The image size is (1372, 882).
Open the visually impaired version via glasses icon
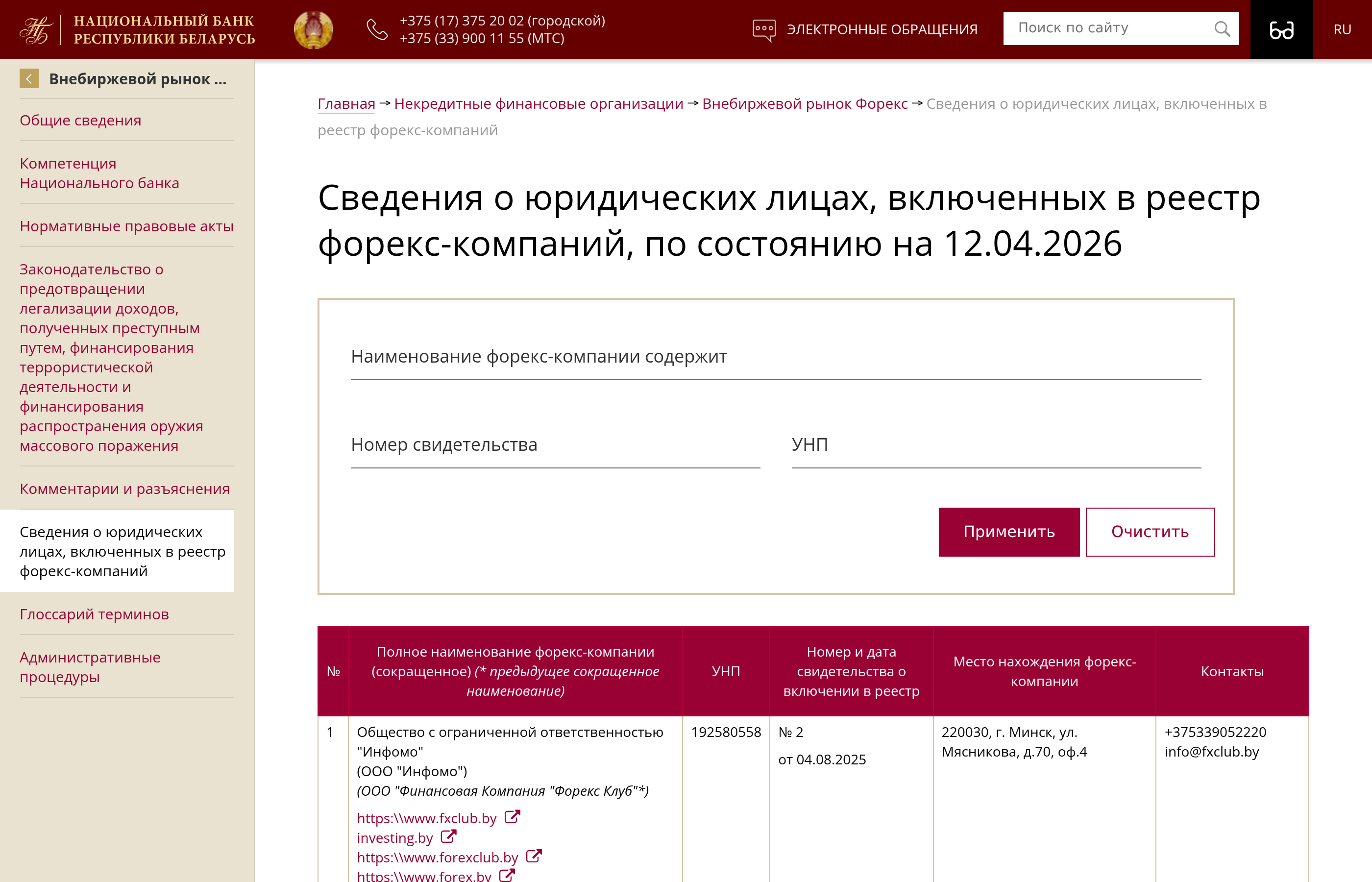pos(1281,29)
